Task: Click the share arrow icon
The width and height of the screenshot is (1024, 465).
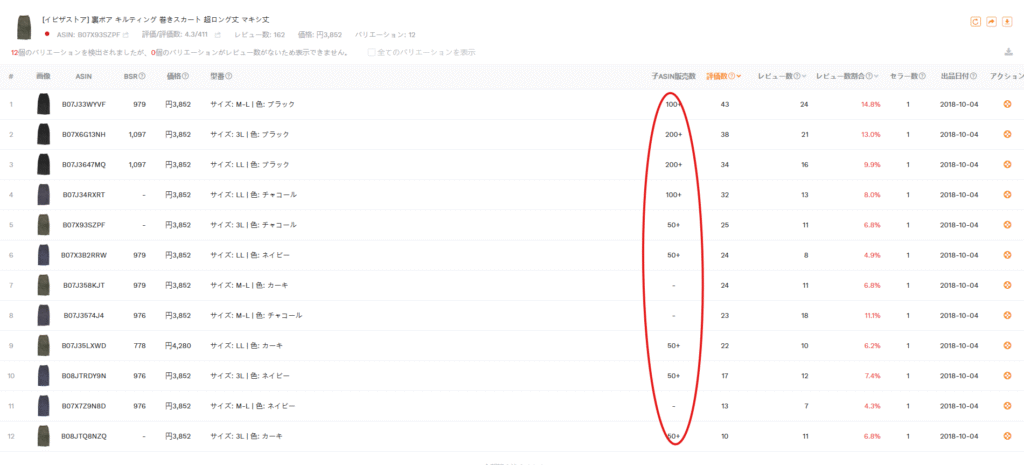Action: click(991, 21)
